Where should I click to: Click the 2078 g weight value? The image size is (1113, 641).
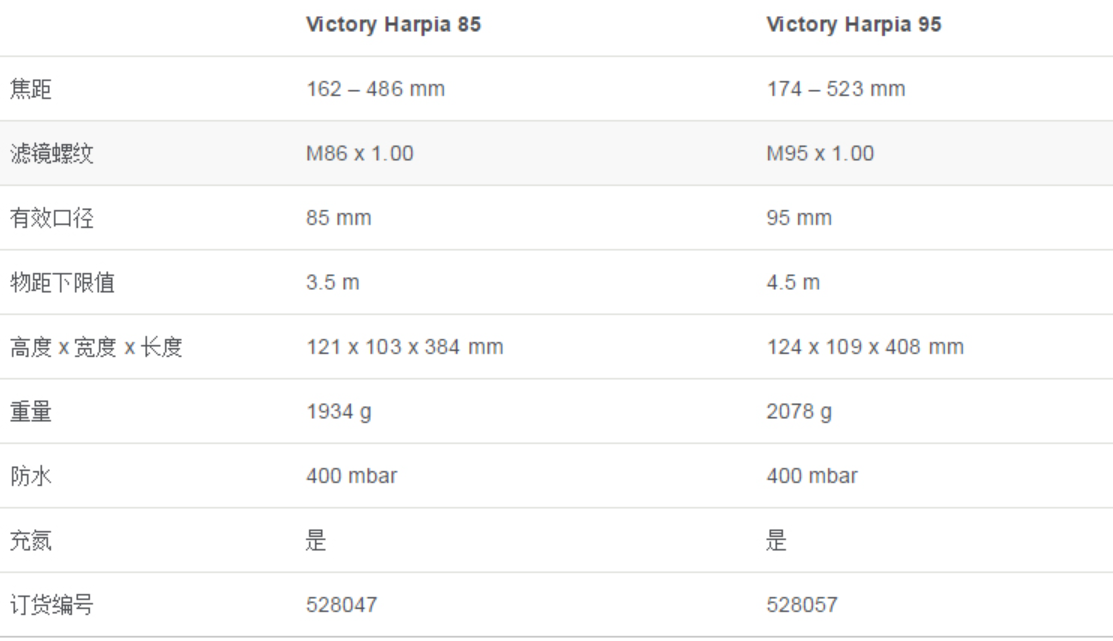click(799, 412)
